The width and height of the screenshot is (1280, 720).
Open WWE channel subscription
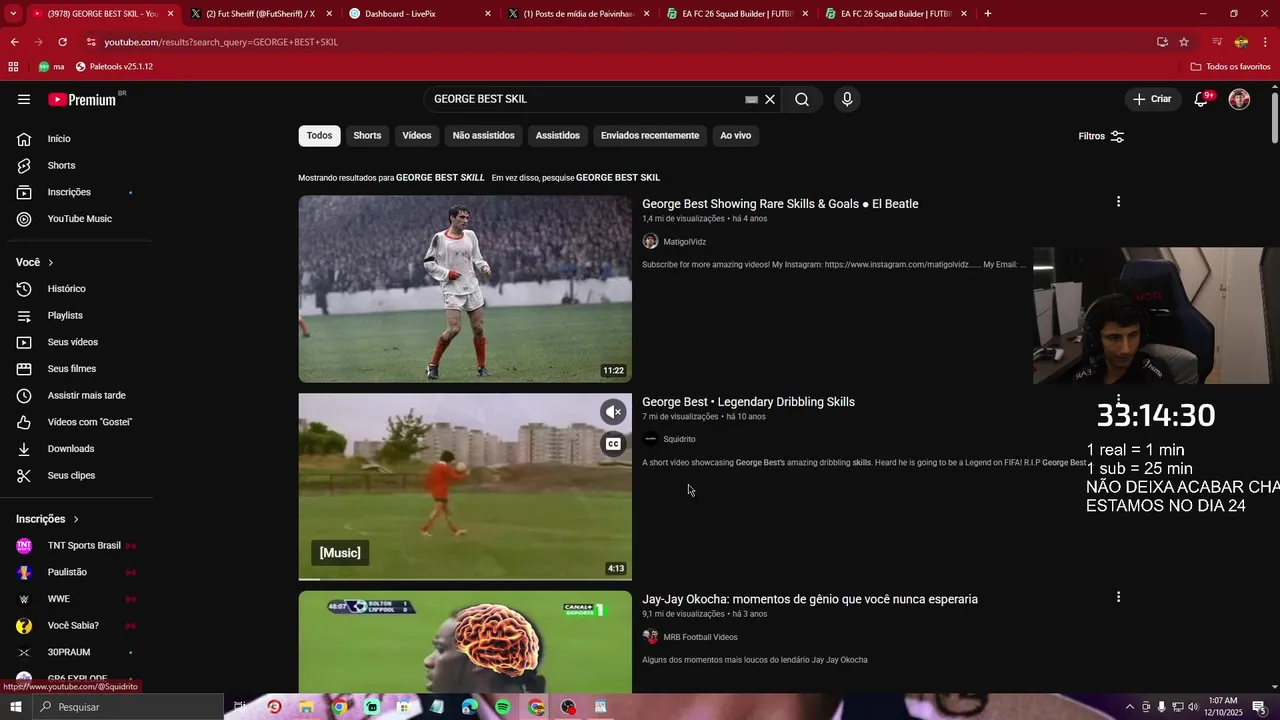[x=76, y=599]
